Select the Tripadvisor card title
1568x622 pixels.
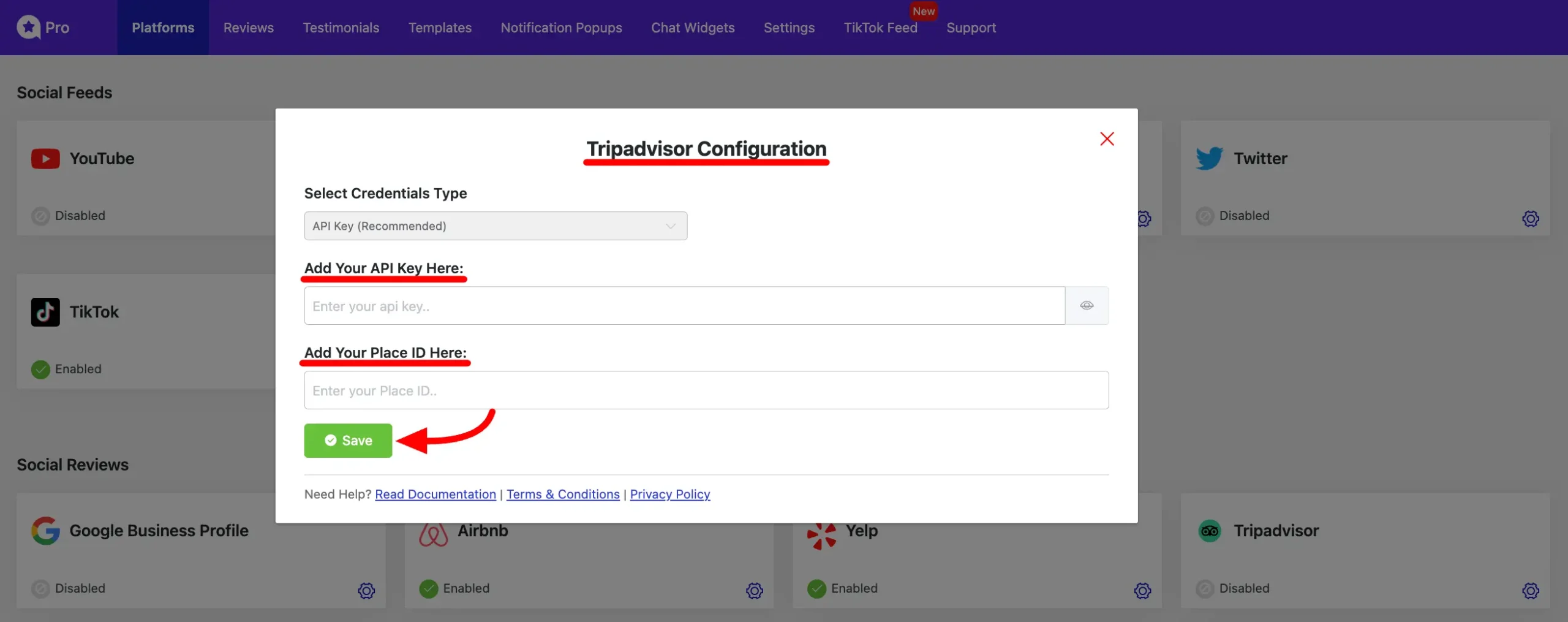1276,531
